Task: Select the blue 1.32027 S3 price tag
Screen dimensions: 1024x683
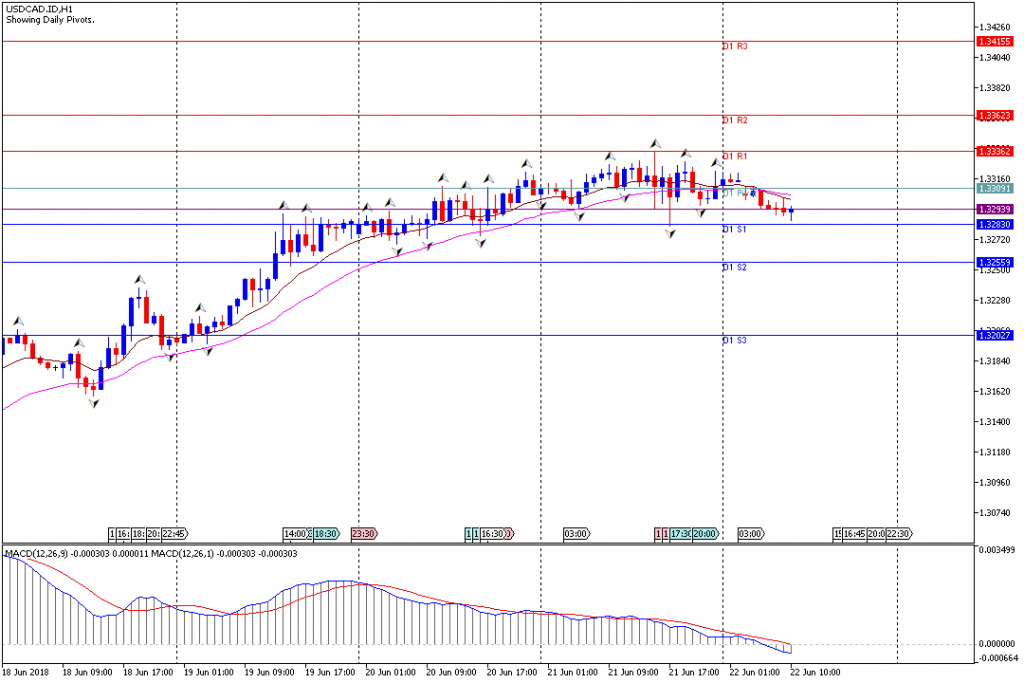Action: (995, 336)
